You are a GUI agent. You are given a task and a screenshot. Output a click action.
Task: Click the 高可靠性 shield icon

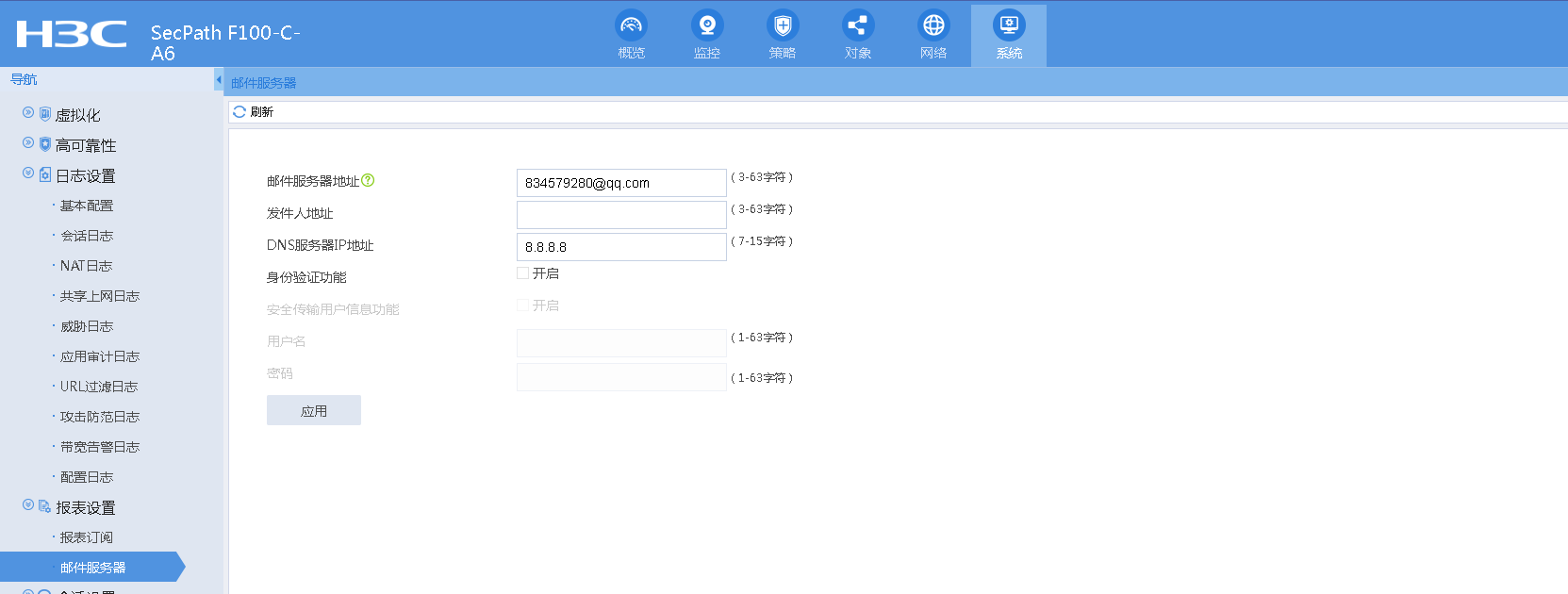pyautogui.click(x=44, y=144)
